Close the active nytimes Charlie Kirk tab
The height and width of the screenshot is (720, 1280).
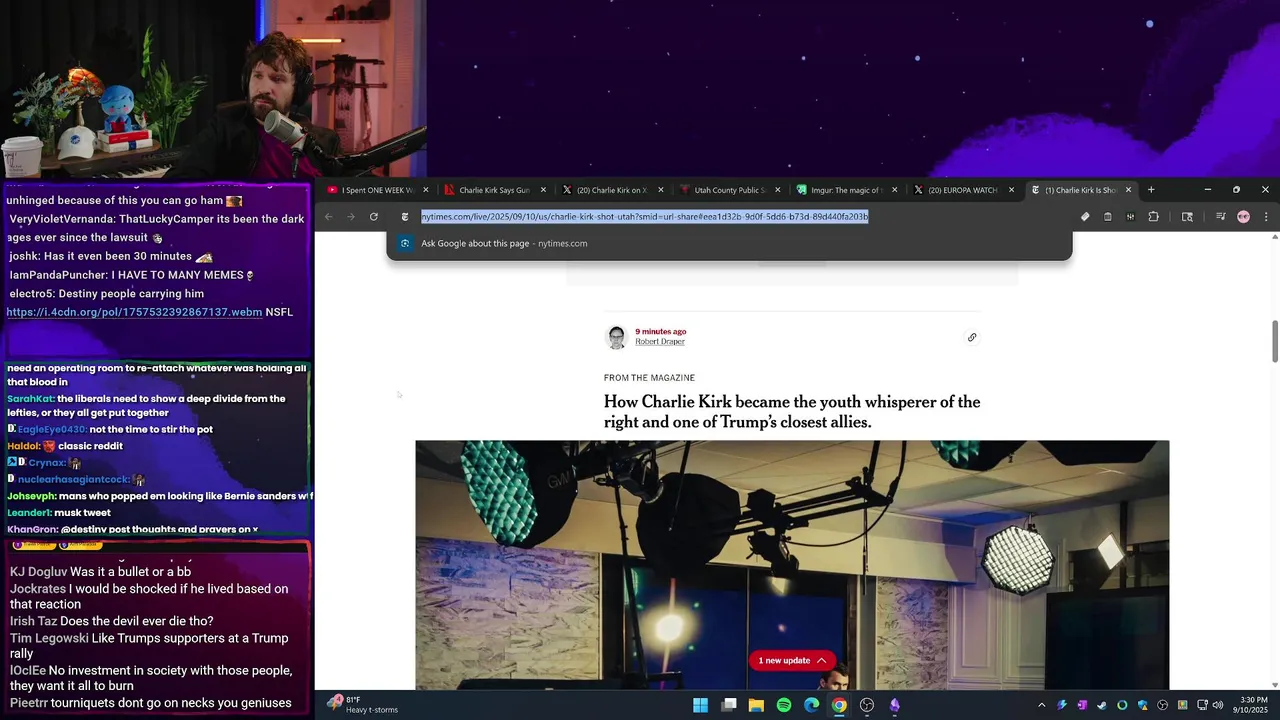pos(1129,190)
